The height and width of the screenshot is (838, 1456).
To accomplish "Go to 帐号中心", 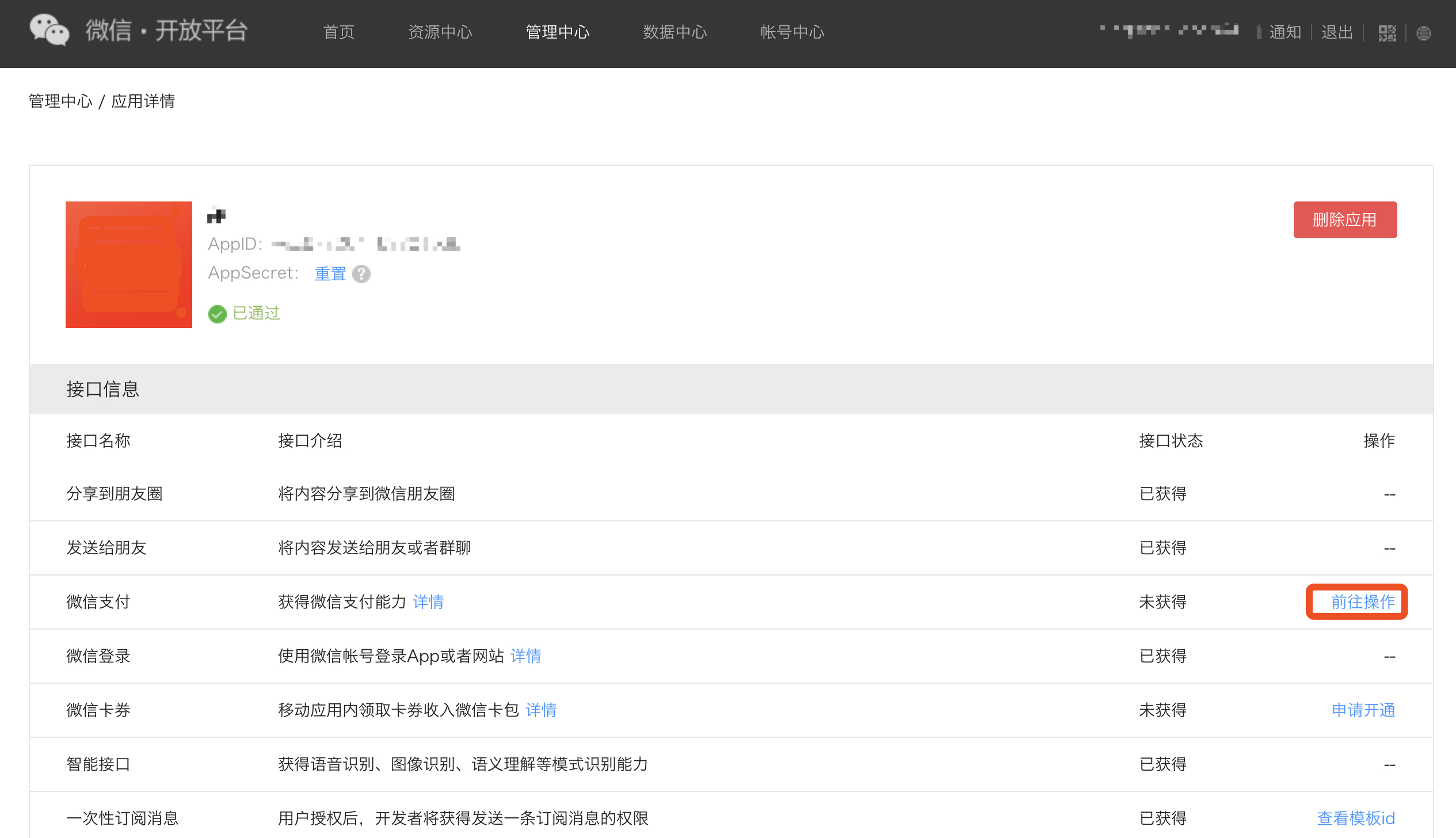I will [x=792, y=33].
